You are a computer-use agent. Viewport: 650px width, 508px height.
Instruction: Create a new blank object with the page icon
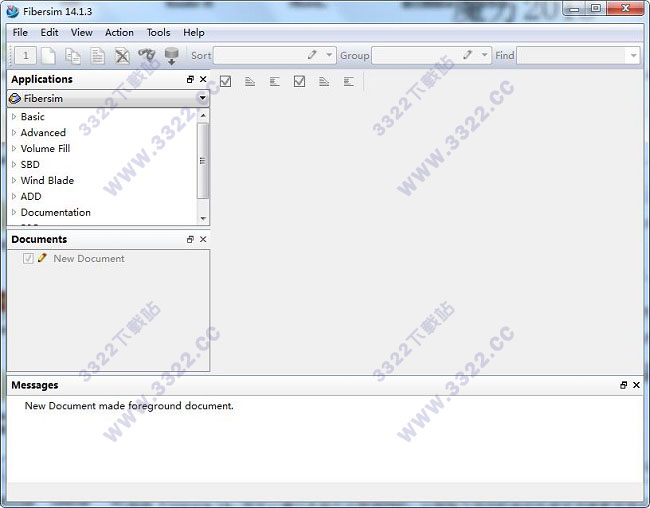pyautogui.click(x=49, y=56)
